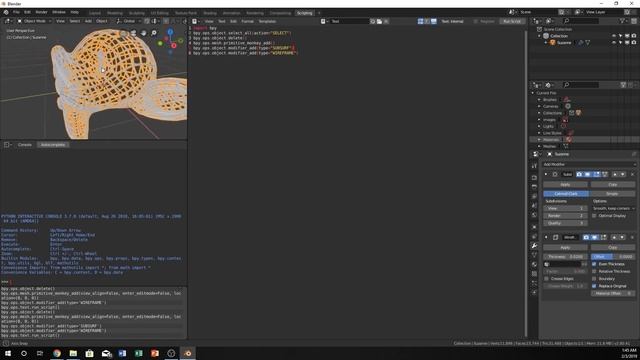Switch to the Layout workspace tab
Viewport: 640px width, 360px height.
click(95, 13)
